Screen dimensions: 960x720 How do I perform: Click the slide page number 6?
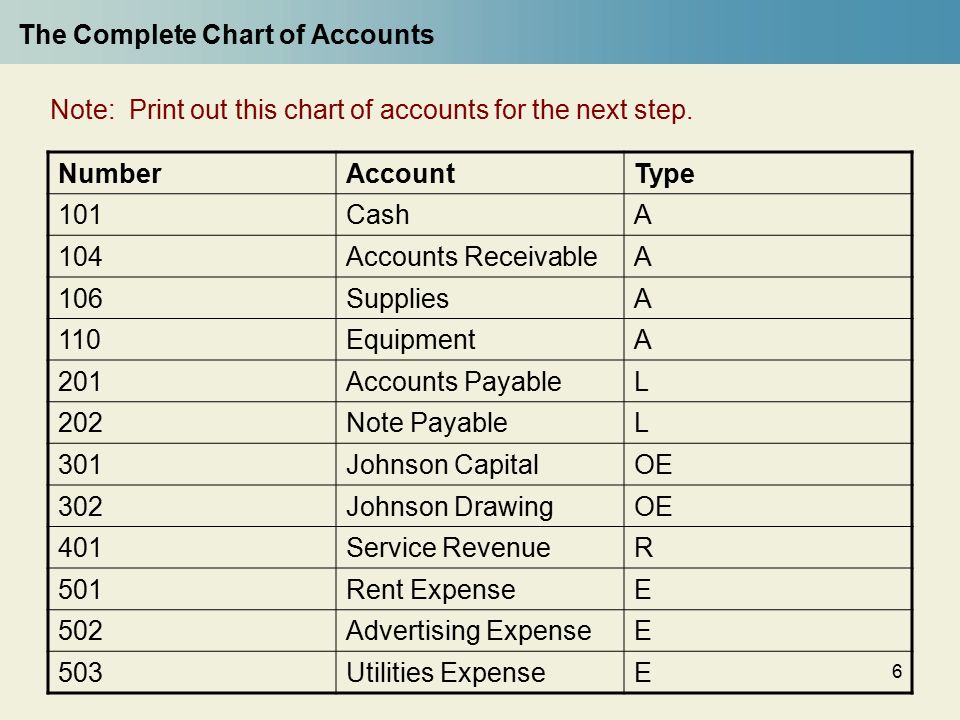[897, 671]
